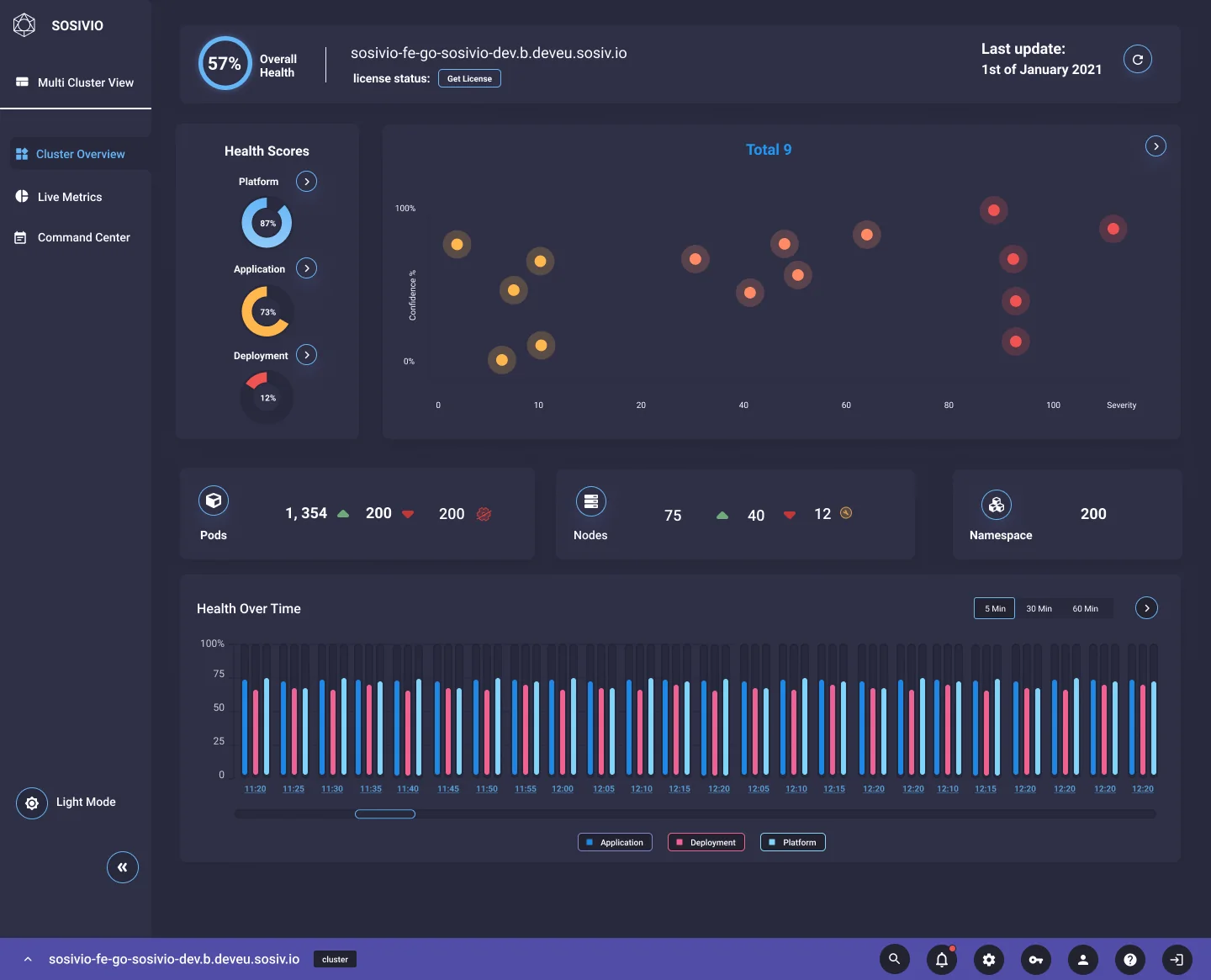Click the Sosivio logo icon
This screenshot has width=1211, height=980.
click(x=24, y=25)
